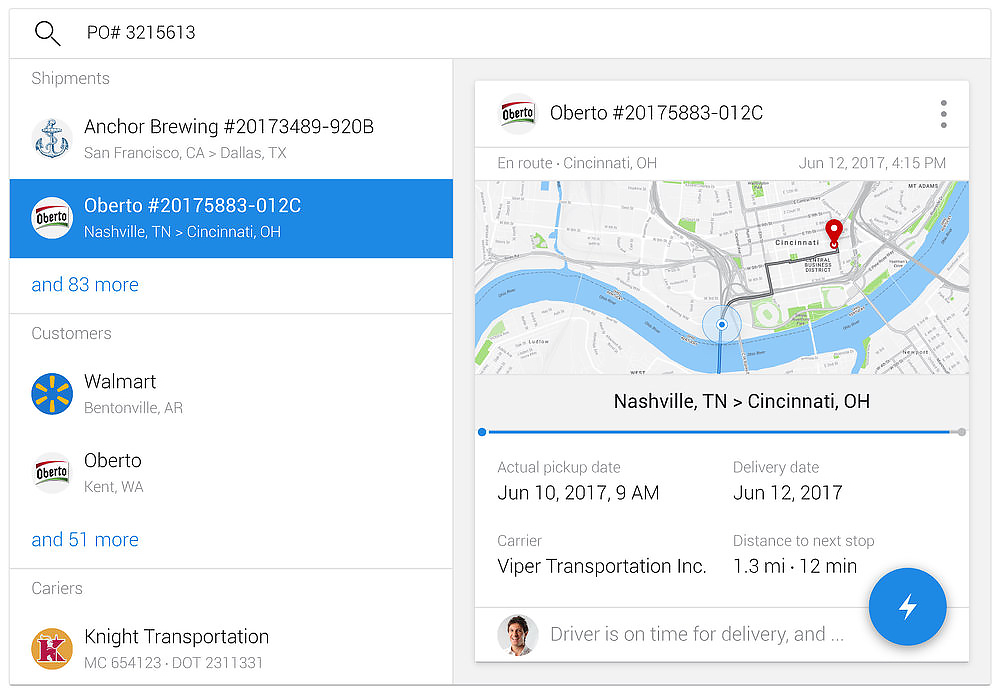Open Anchor Brewing #20173489-920B shipment
Image resolution: width=1000 pixels, height=696 pixels.
click(x=231, y=139)
